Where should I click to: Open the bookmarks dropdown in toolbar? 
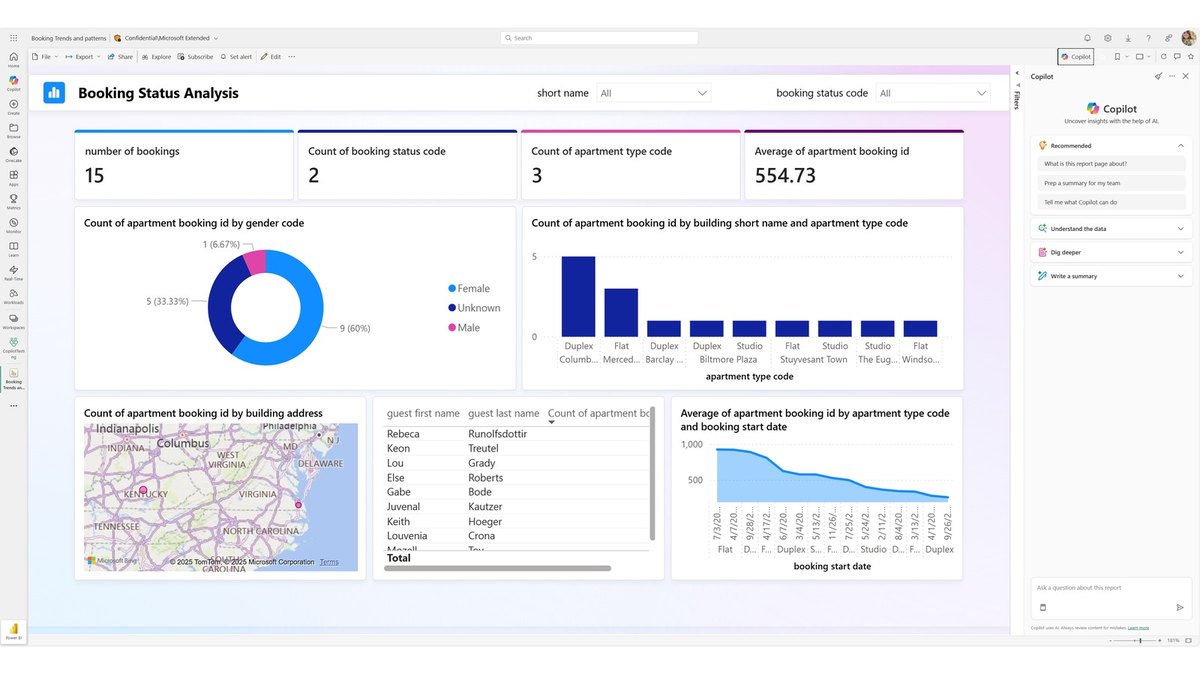1121,57
